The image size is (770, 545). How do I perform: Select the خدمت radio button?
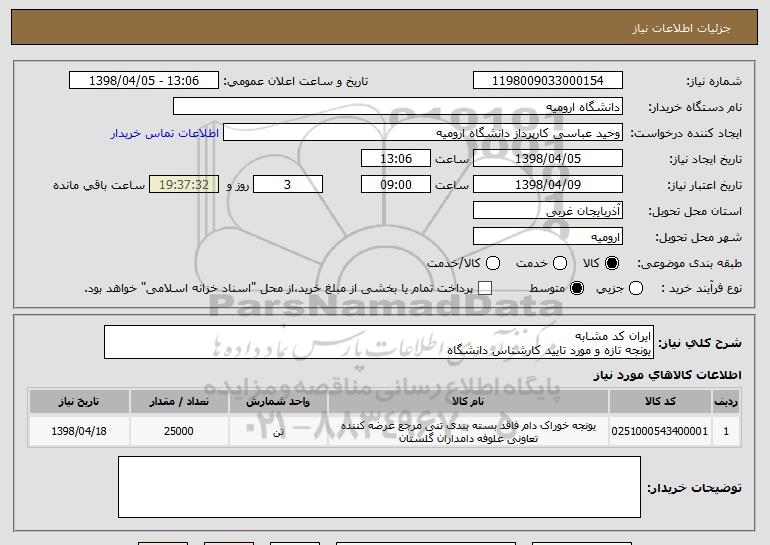(x=560, y=263)
